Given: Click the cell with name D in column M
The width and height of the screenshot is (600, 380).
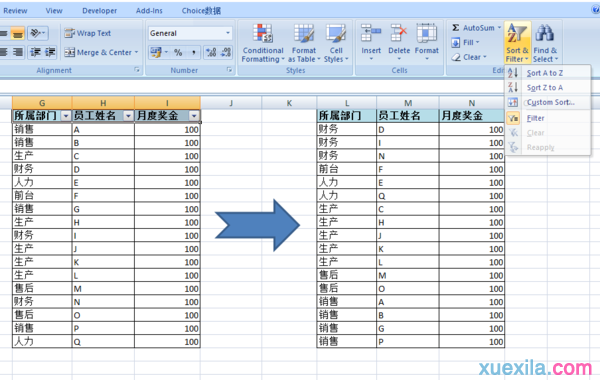Looking at the screenshot, I should [408, 129].
